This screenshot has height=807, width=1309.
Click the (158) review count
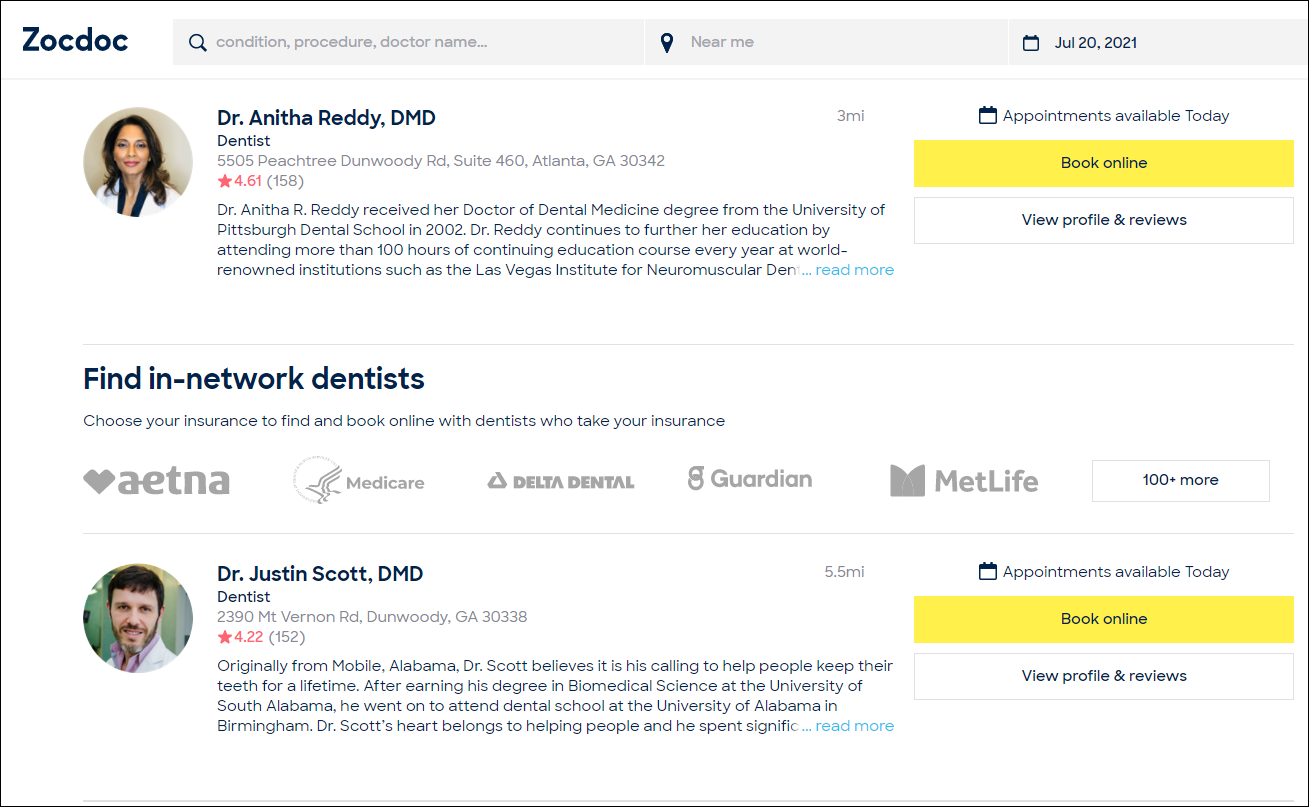click(x=285, y=181)
